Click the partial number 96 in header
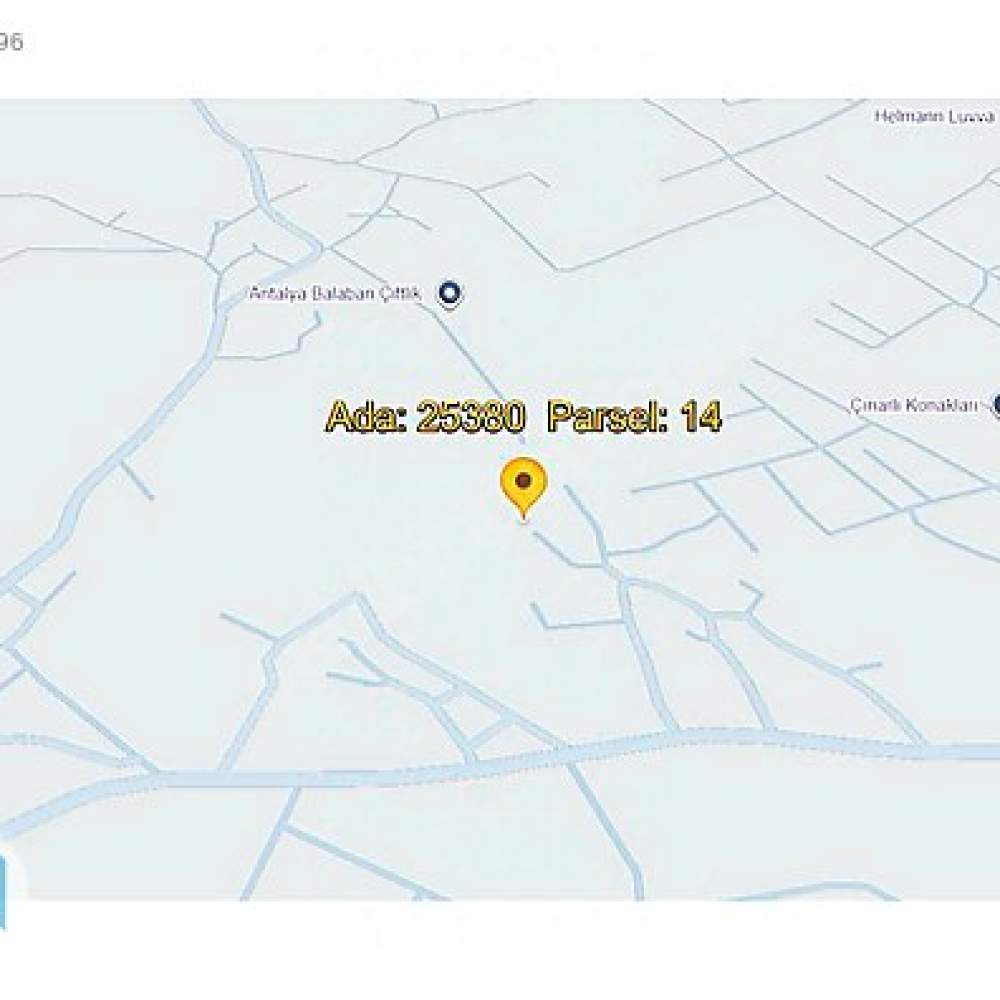 click(11, 42)
